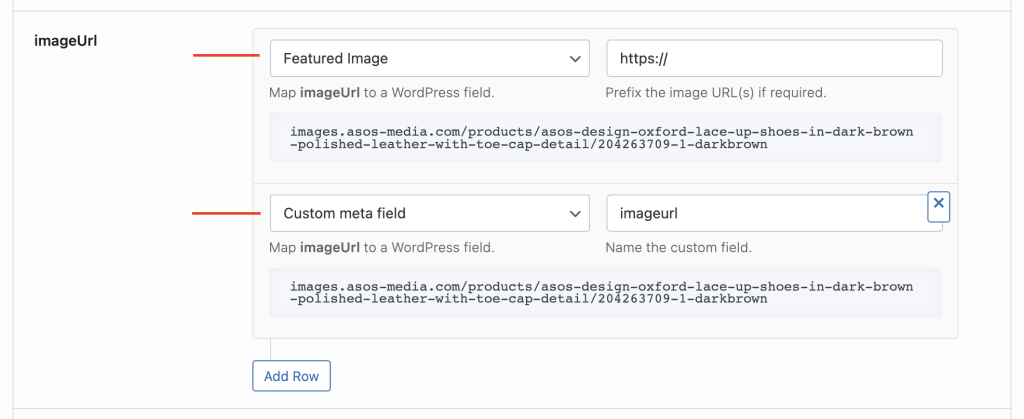Click the 'Name the custom field' hint text
1024x419 pixels.
(x=678, y=247)
